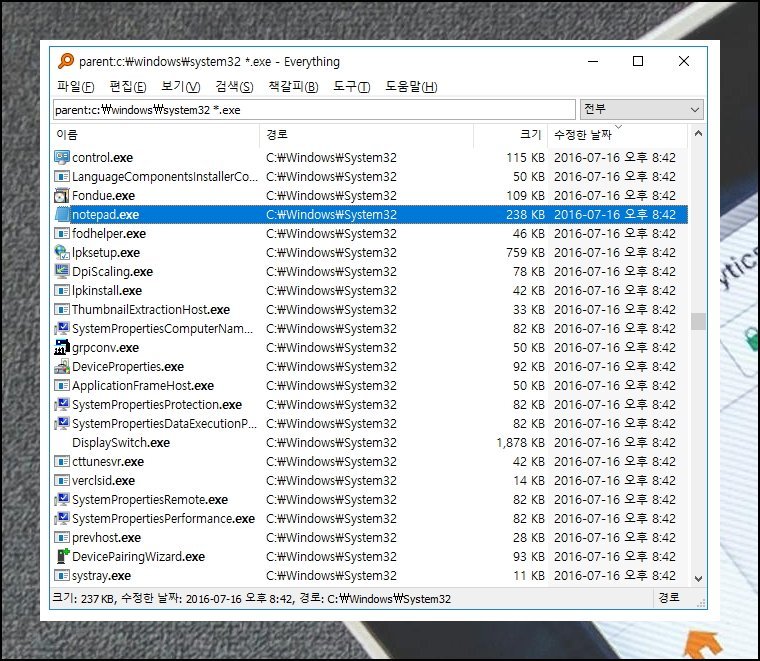Sort by the 수정한 날짜 column header
The width and height of the screenshot is (760, 661).
(x=618, y=135)
